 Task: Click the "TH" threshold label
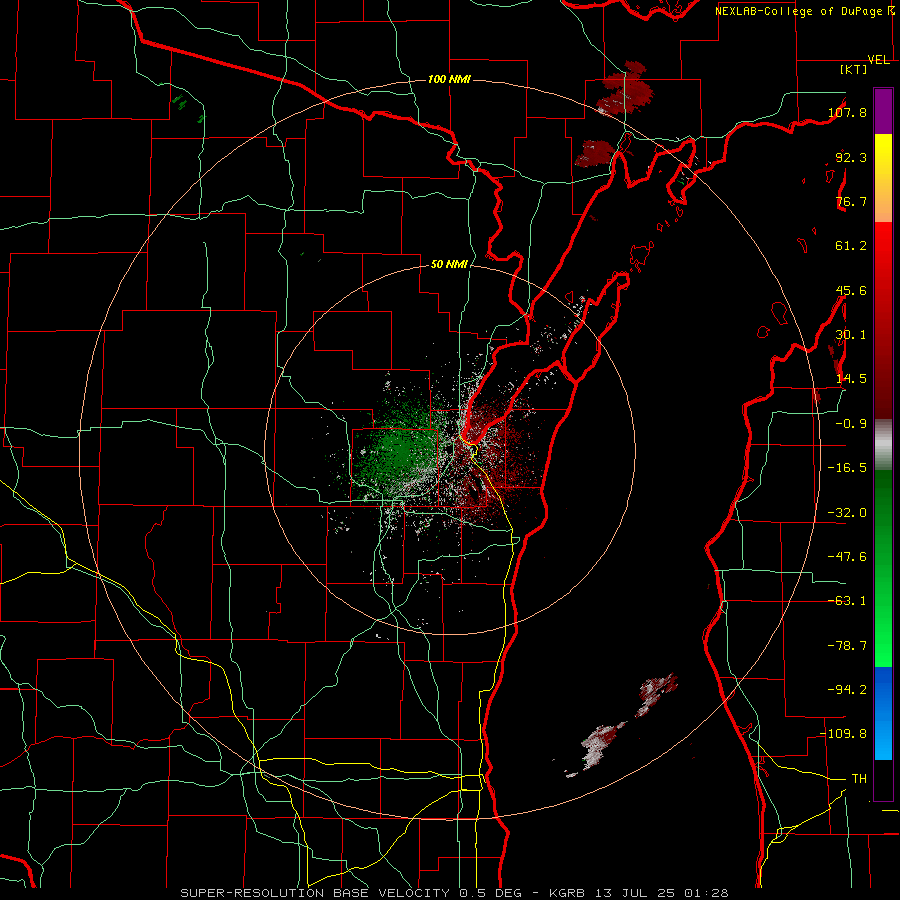(x=859, y=778)
